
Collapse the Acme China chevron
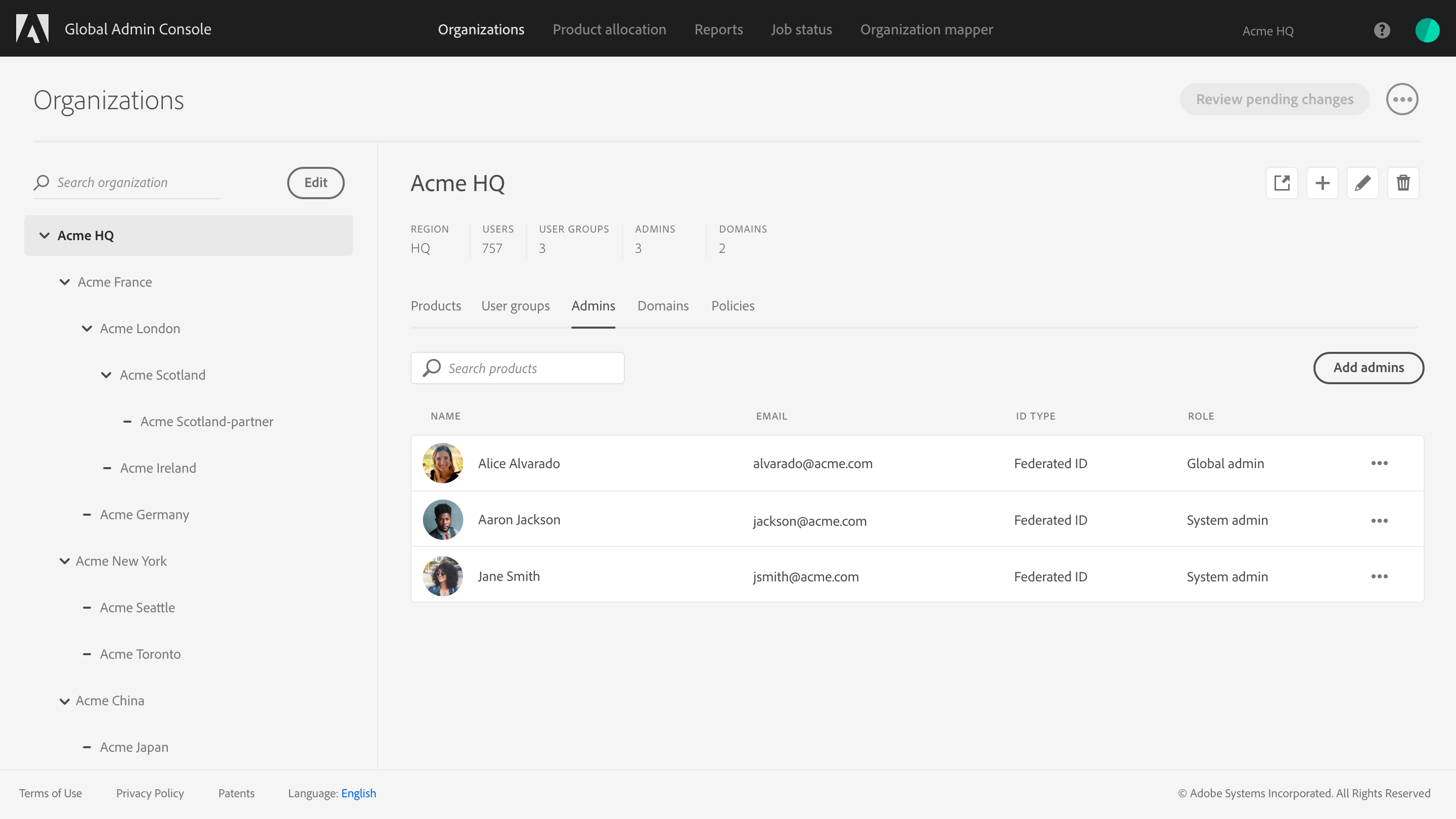(64, 701)
